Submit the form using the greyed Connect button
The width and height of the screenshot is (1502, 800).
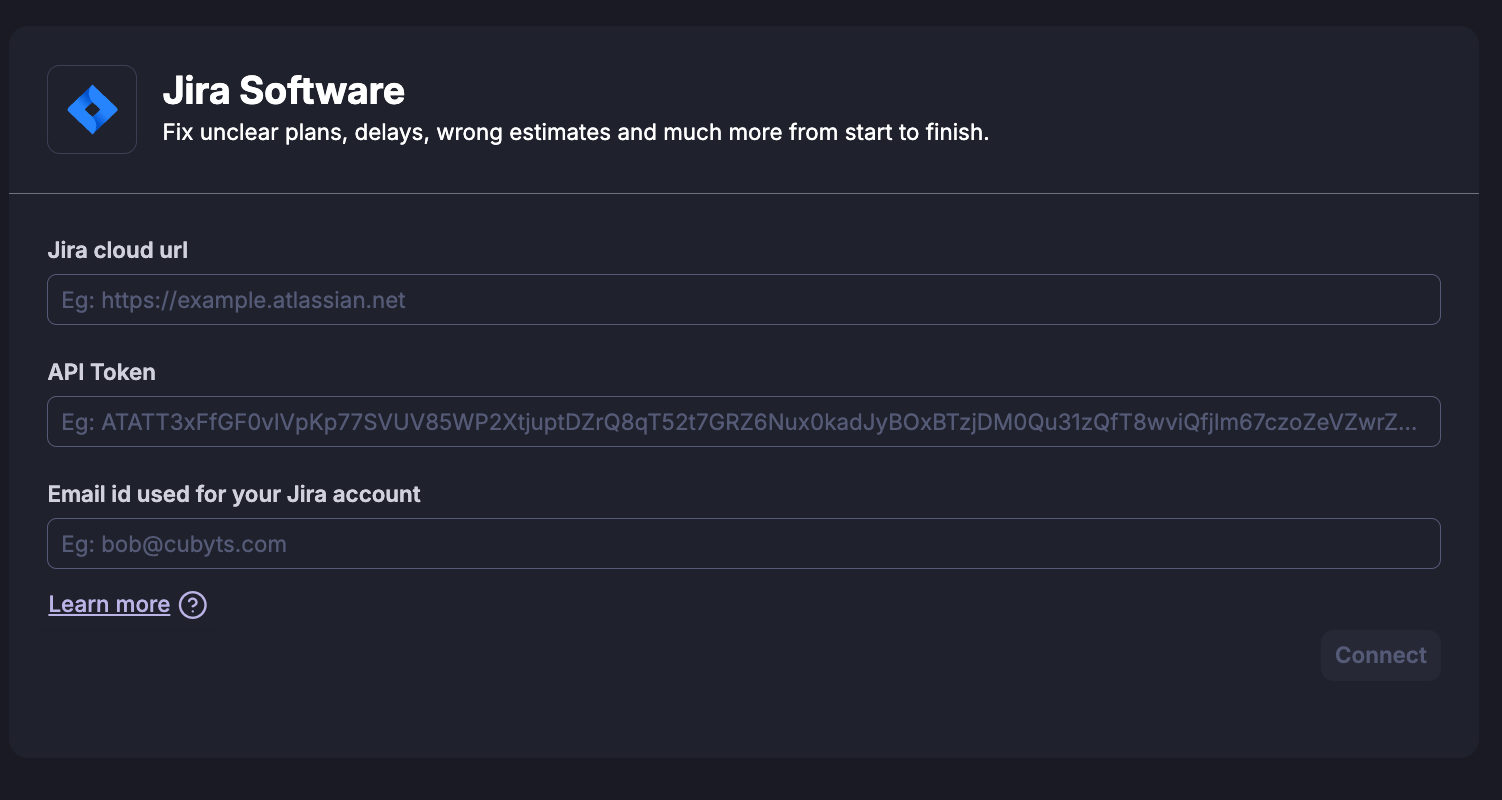coord(1381,656)
